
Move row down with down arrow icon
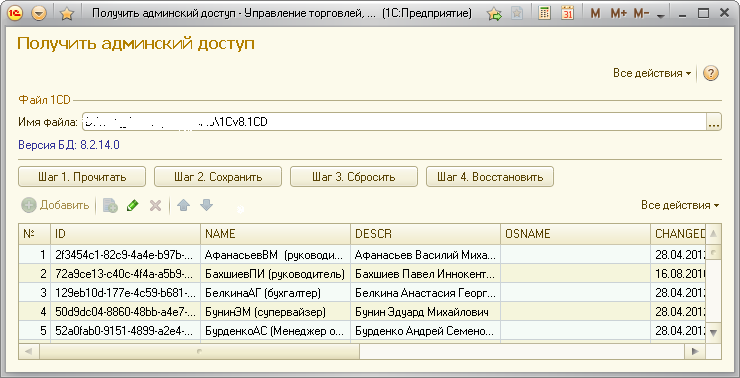pos(206,205)
